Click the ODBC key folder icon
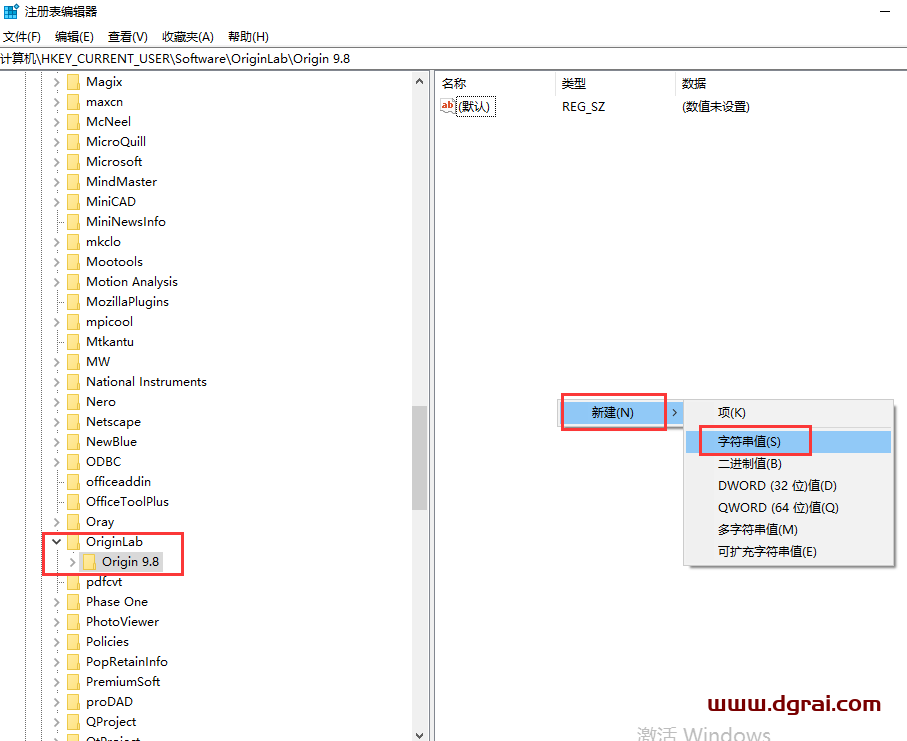The height and width of the screenshot is (741, 907). click(x=73, y=461)
